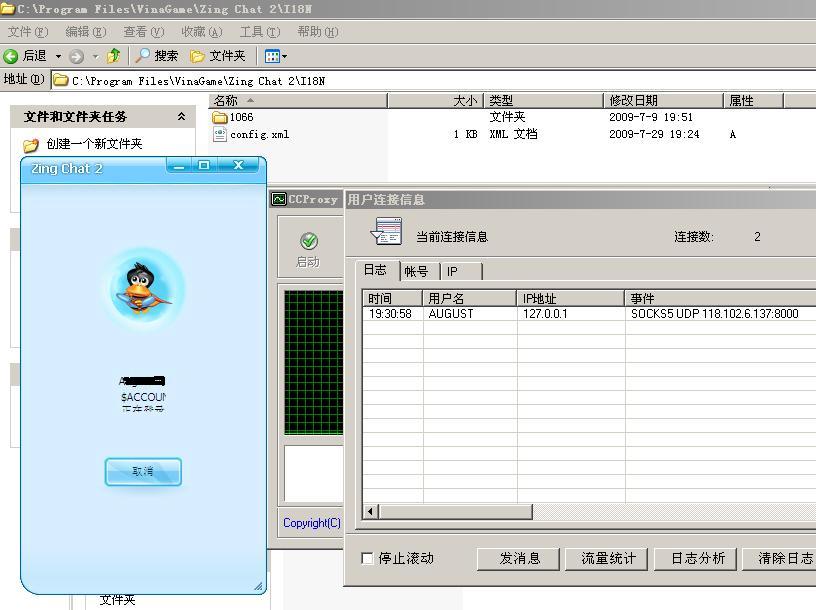Click the horizontal scrollbar thumb in log
The image size is (816, 610).
coord(455,511)
